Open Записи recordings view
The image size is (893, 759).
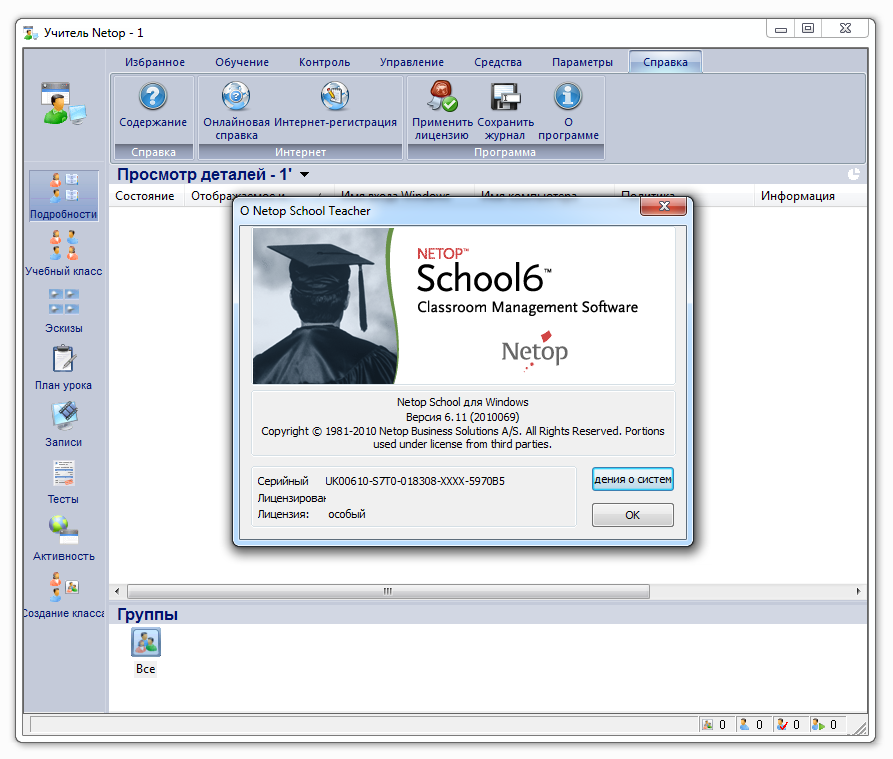click(63, 424)
